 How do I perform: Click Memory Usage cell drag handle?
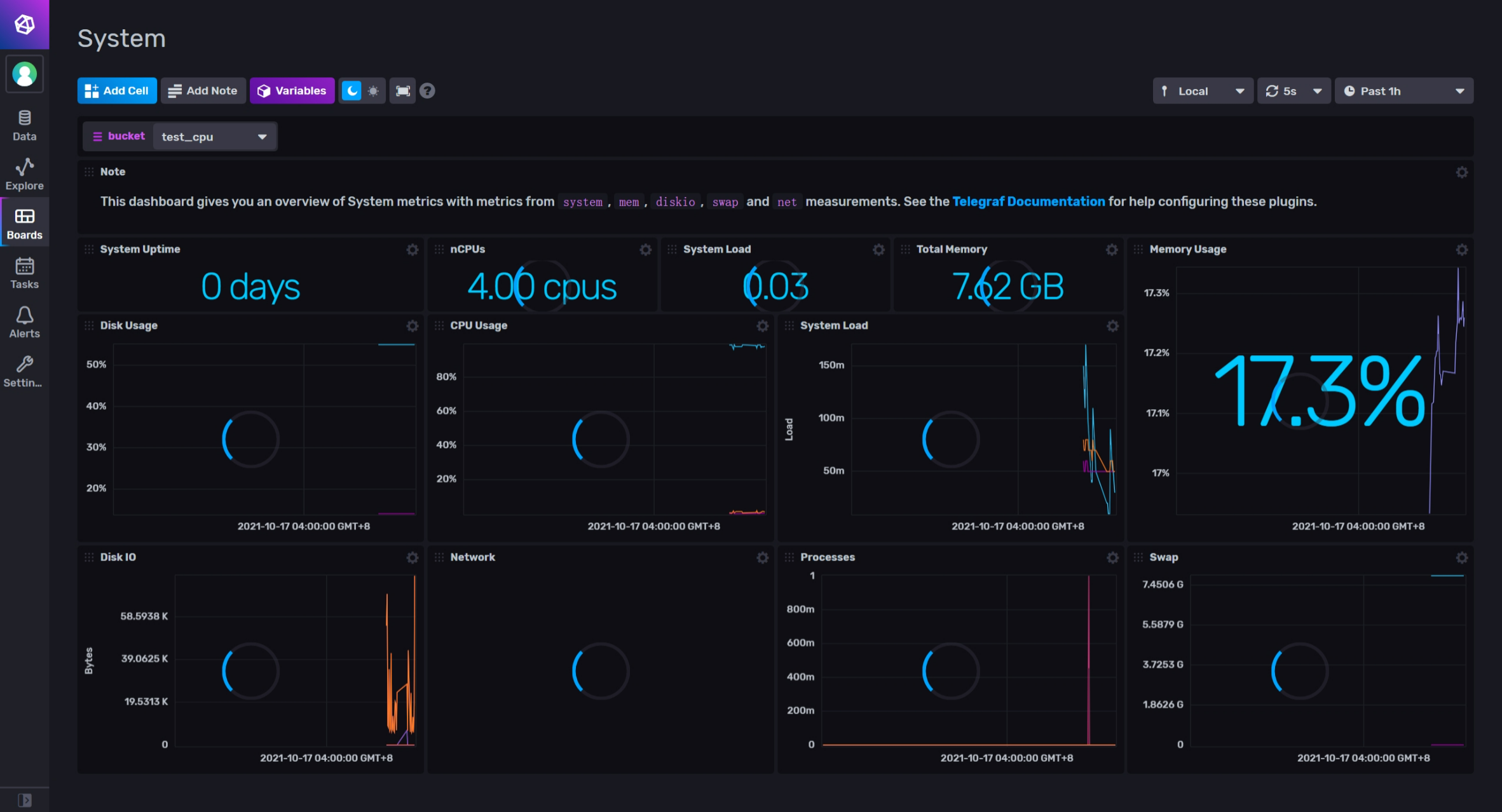[1138, 250]
